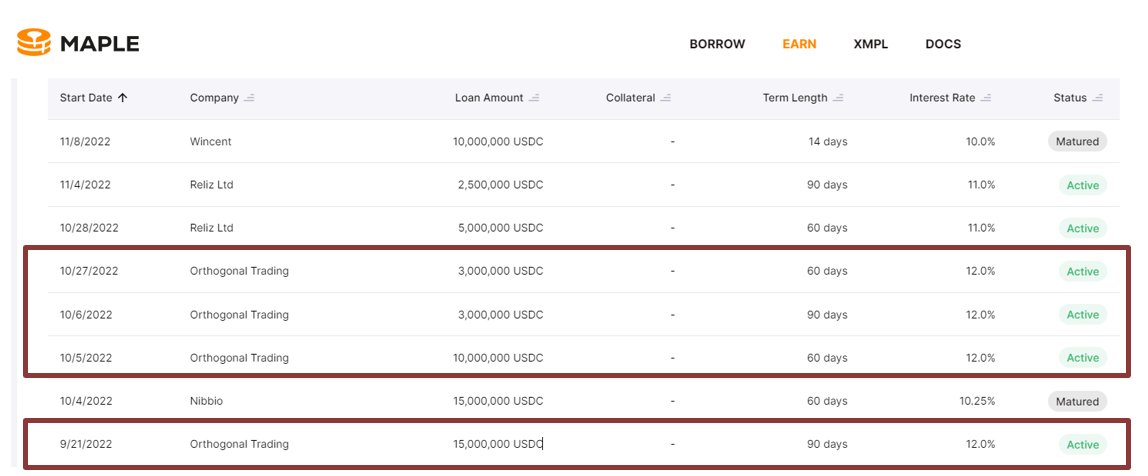Image resolution: width=1148 pixels, height=476 pixels.
Task: Sort by the Interest Rate header
Action: click(942, 97)
